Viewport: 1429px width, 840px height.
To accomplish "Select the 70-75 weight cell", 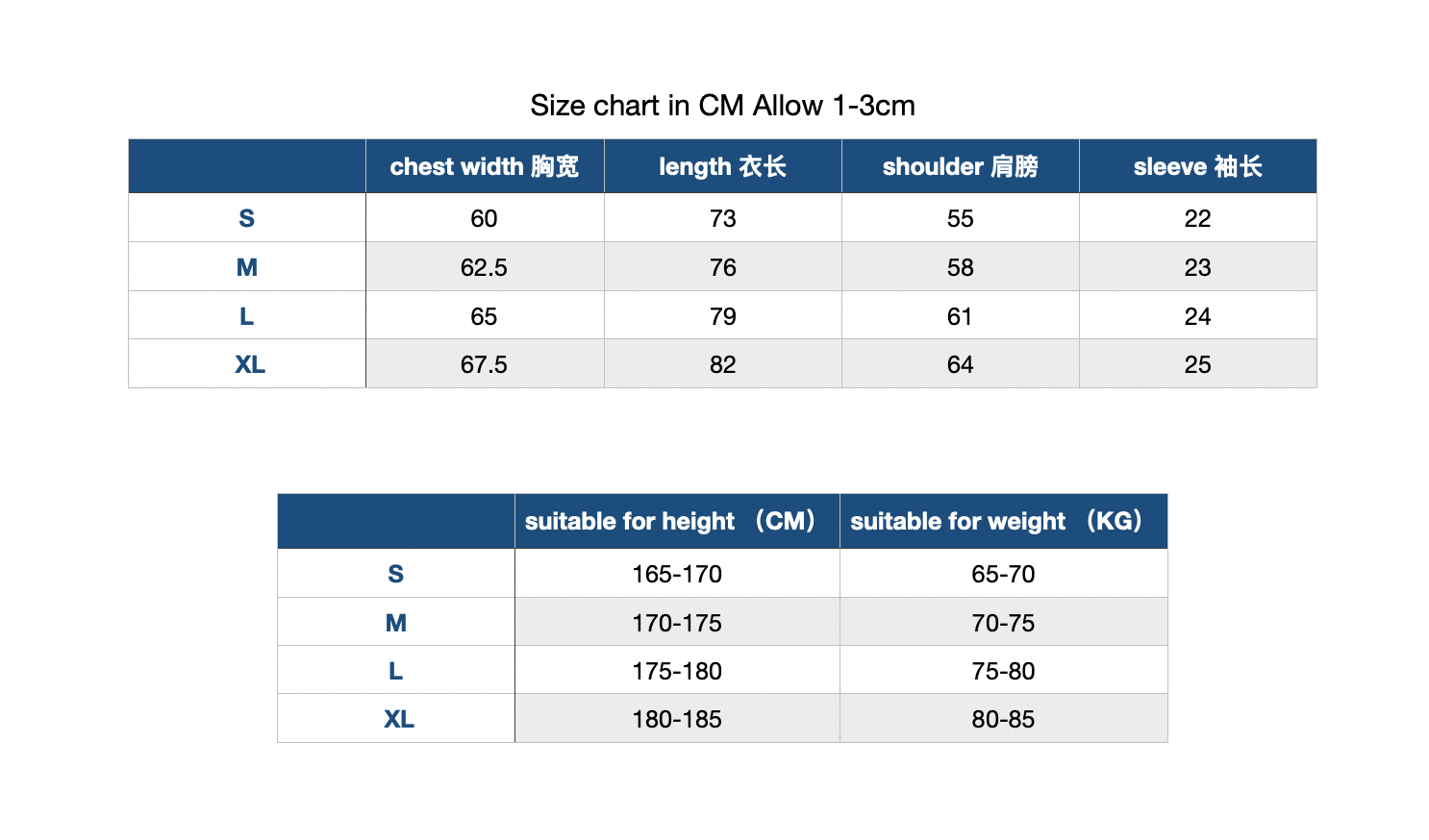I will click(x=1004, y=623).
